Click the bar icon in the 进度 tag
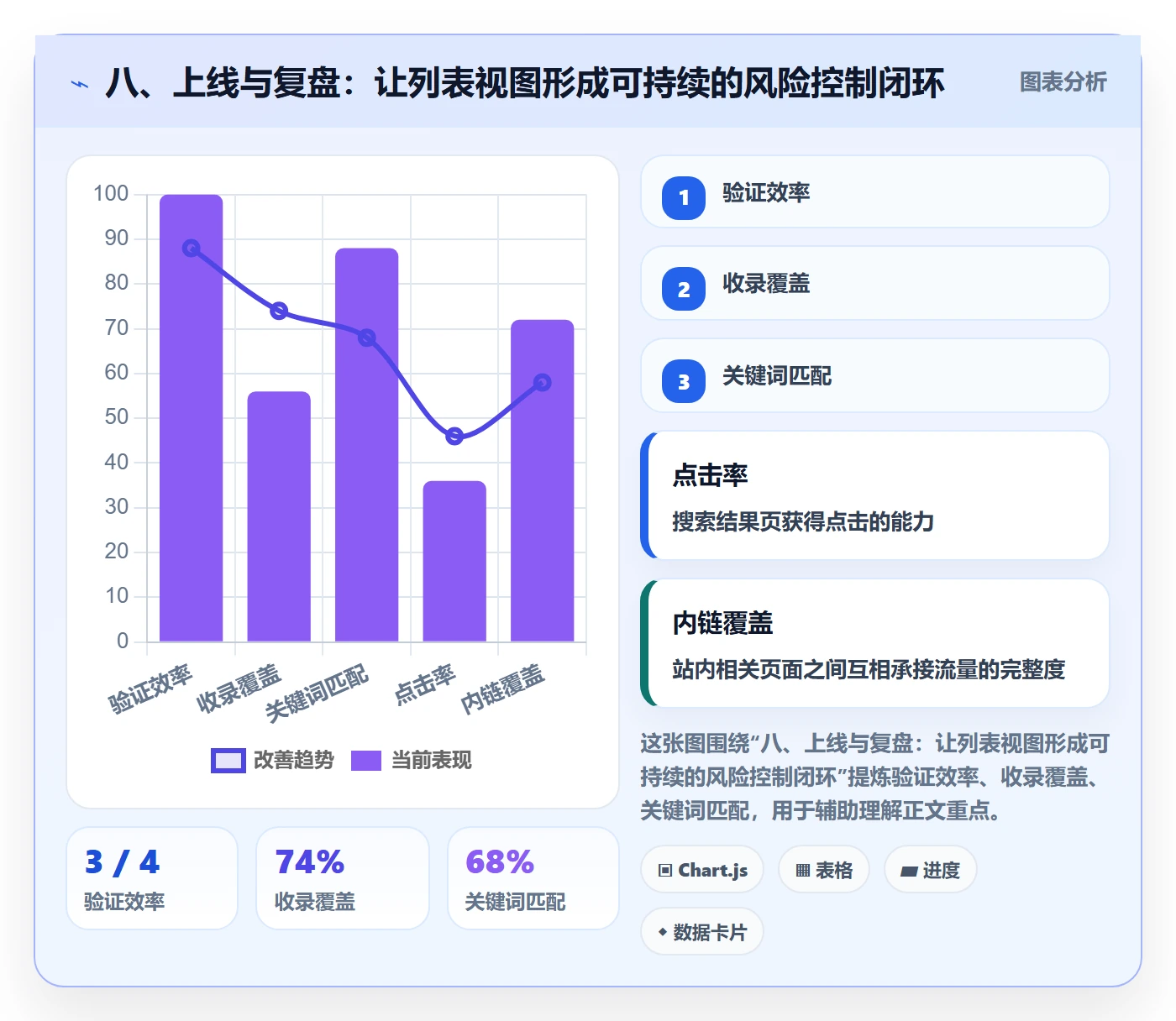The image size is (1176, 1021). 909,871
